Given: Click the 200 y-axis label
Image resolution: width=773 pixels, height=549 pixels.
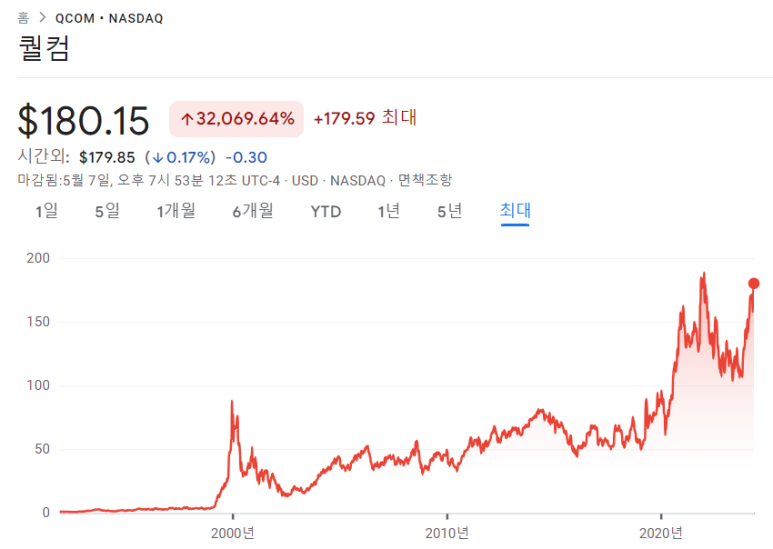Looking at the screenshot, I should point(38,258).
